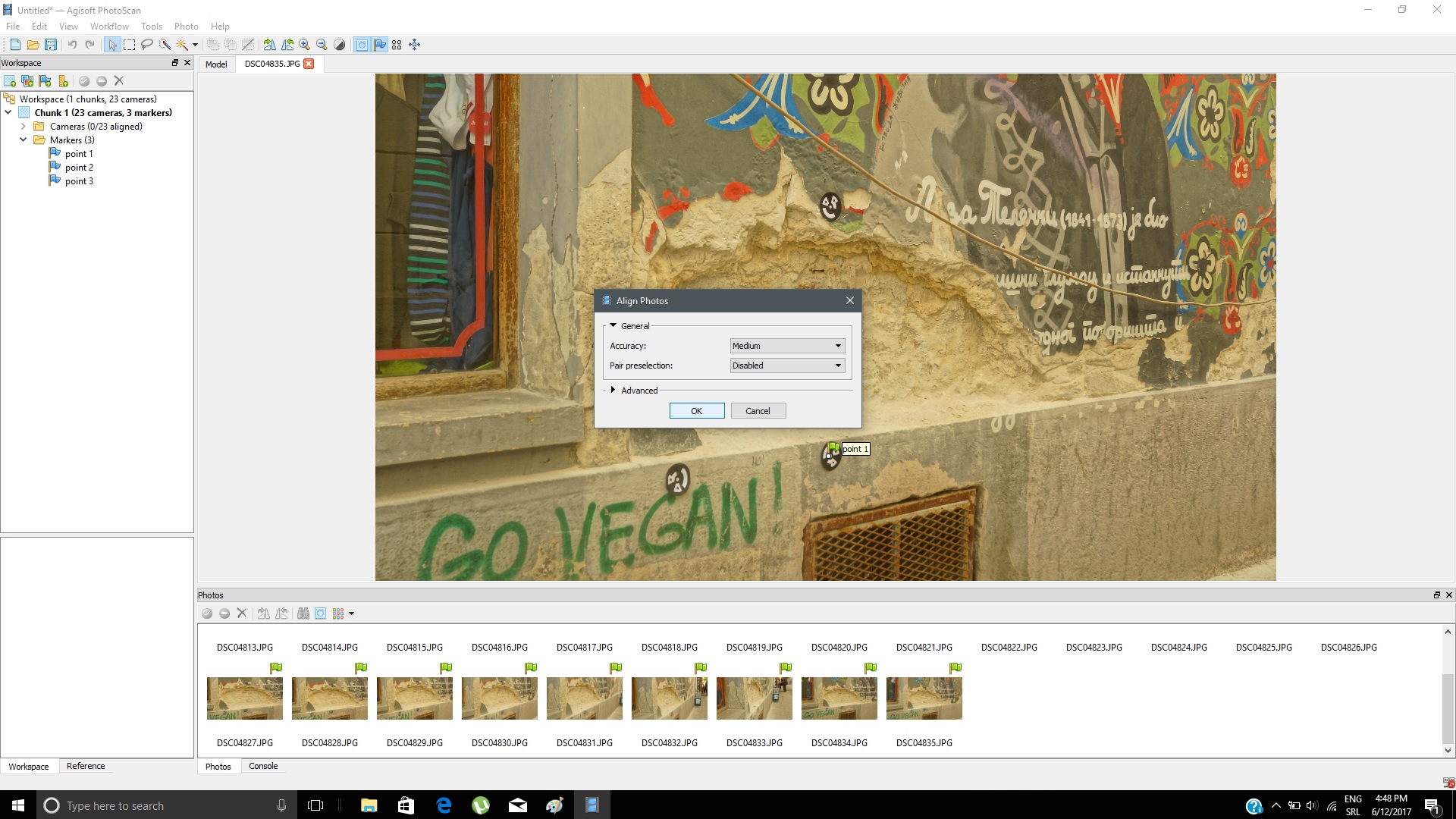1456x819 pixels.
Task: Remove cameras X in Photos toolbar
Action: [242, 613]
